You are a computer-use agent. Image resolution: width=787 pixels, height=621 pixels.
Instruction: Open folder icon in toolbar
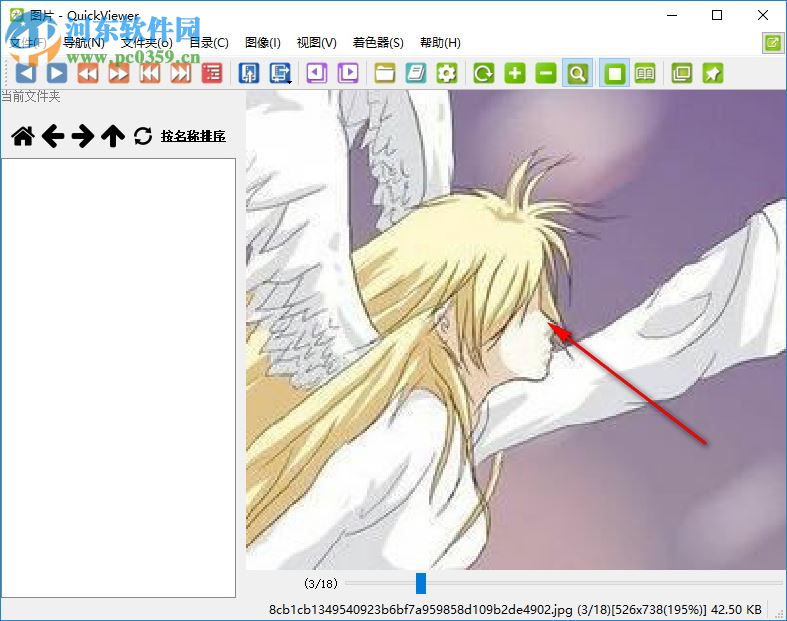tap(385, 73)
